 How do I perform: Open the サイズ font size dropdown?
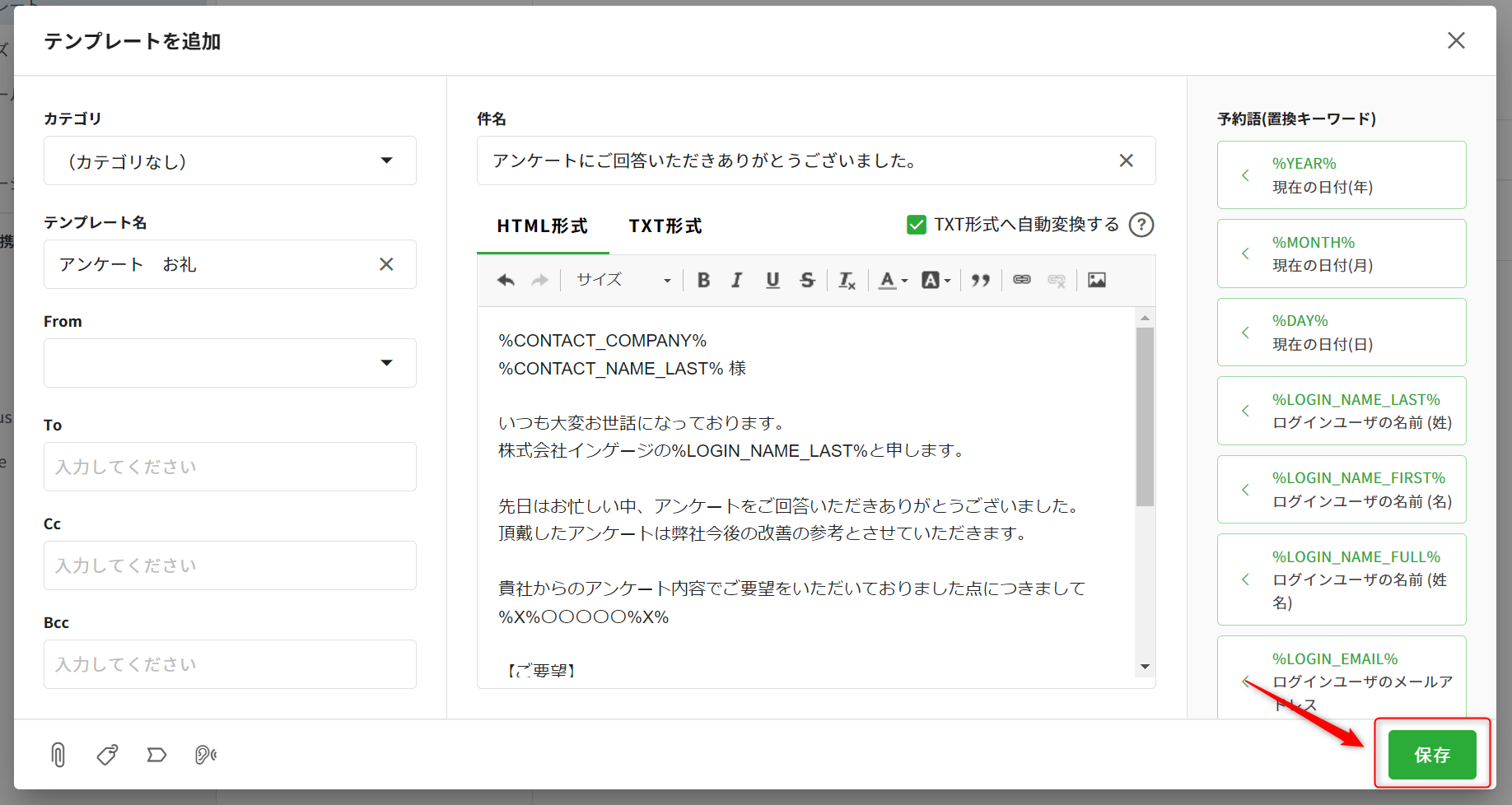point(623,280)
